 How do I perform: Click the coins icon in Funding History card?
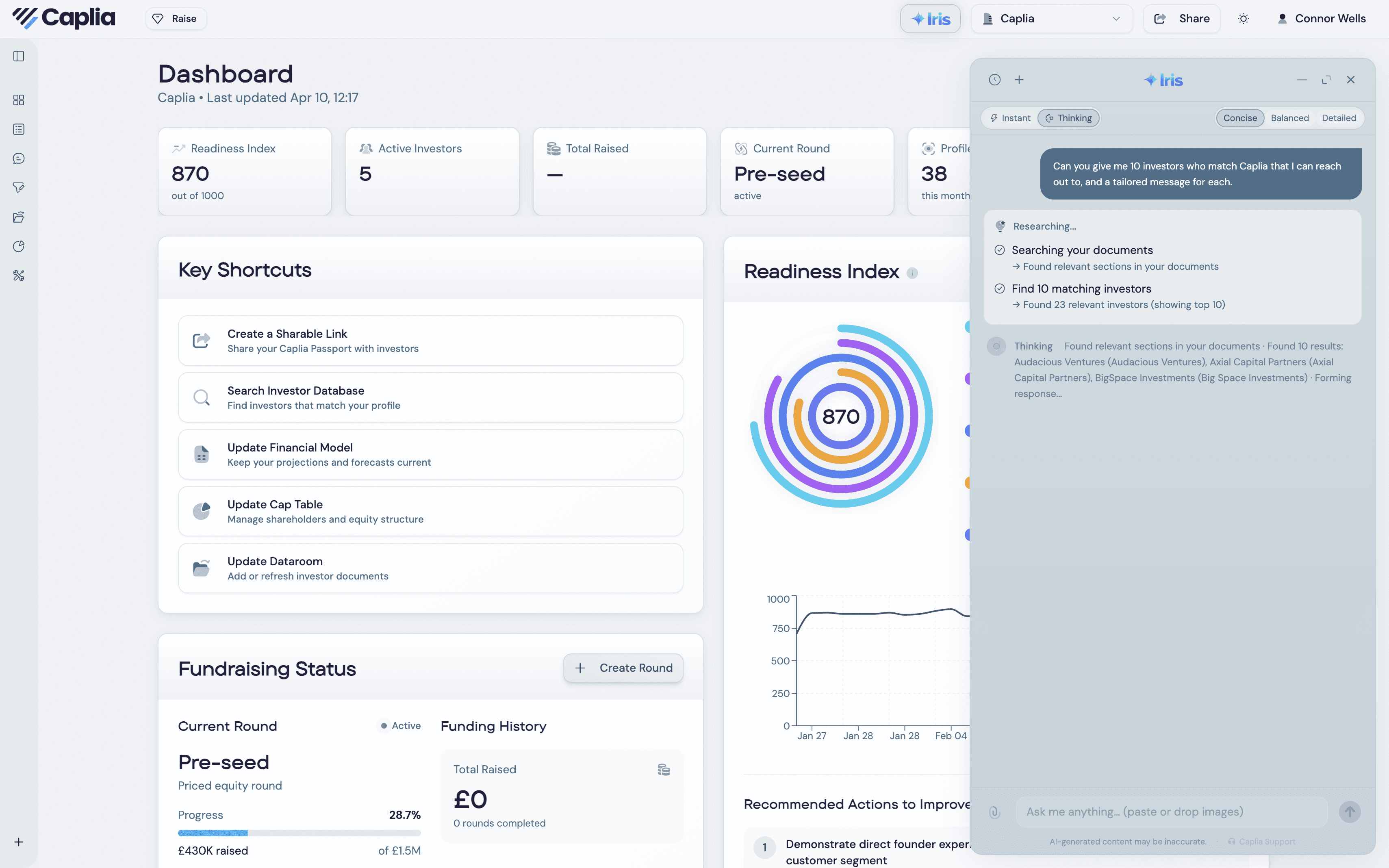coord(664,770)
